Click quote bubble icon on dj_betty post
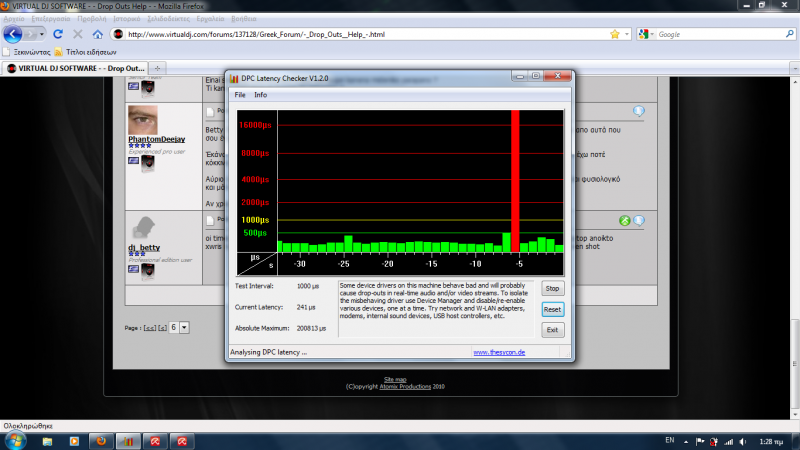Image resolution: width=800 pixels, height=450 pixels. click(639, 220)
